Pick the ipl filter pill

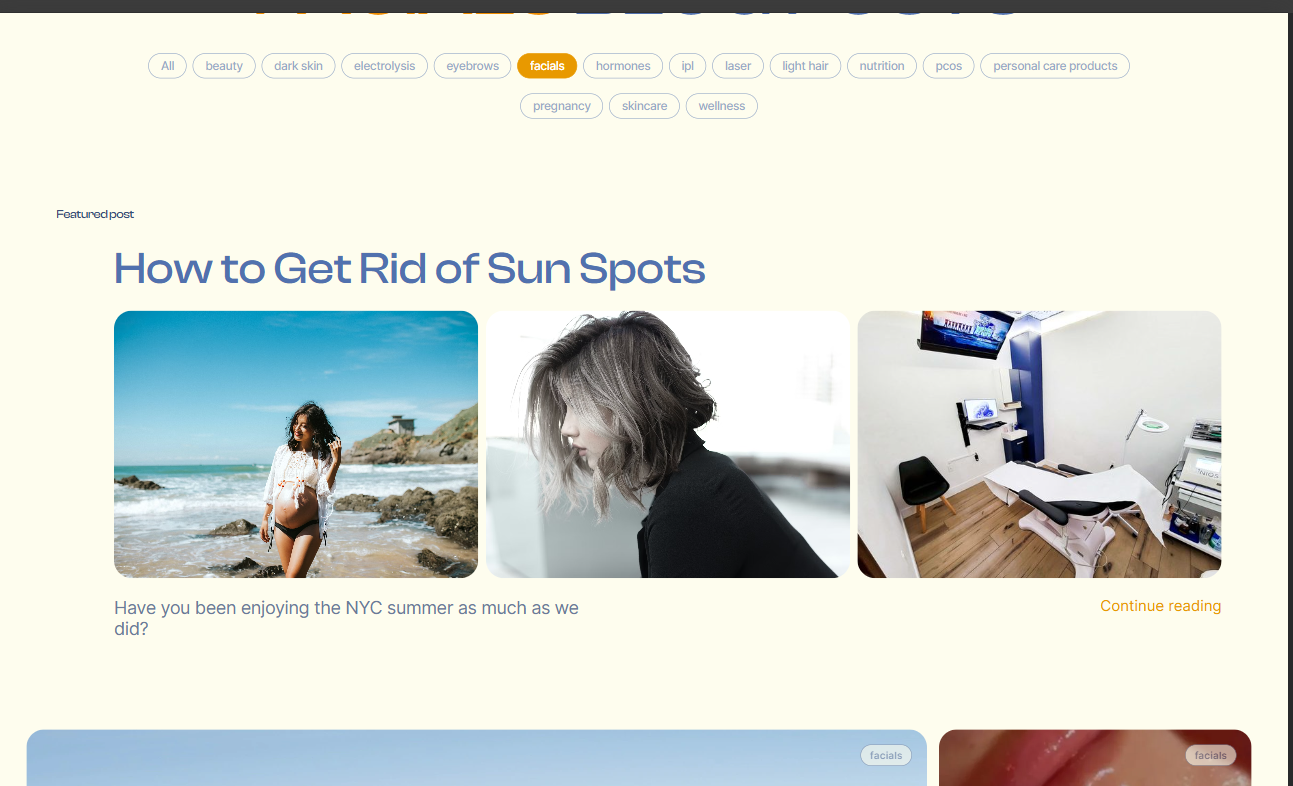pos(688,66)
